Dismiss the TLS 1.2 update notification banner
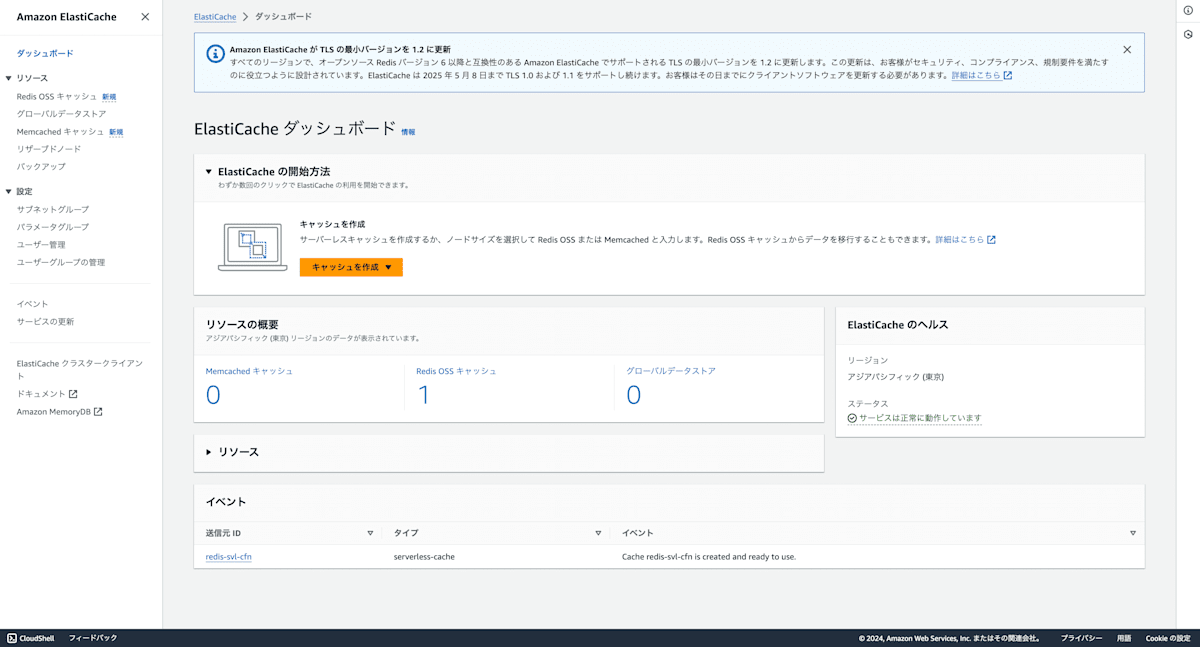 (1127, 49)
